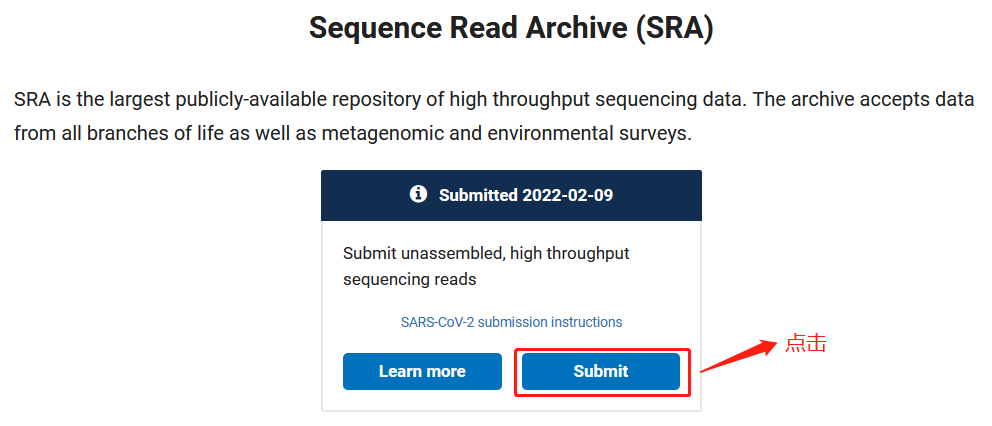Click the 'from all branches of life' line

[352, 134]
